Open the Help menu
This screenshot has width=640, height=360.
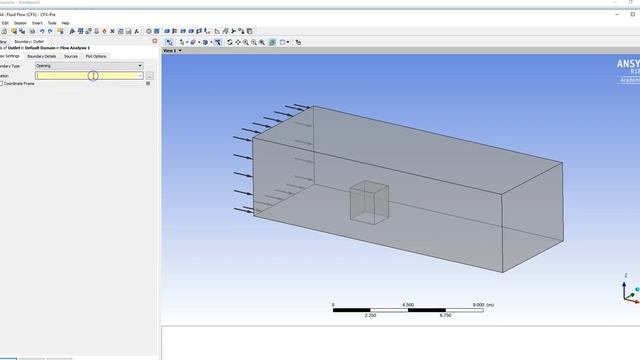pos(65,23)
